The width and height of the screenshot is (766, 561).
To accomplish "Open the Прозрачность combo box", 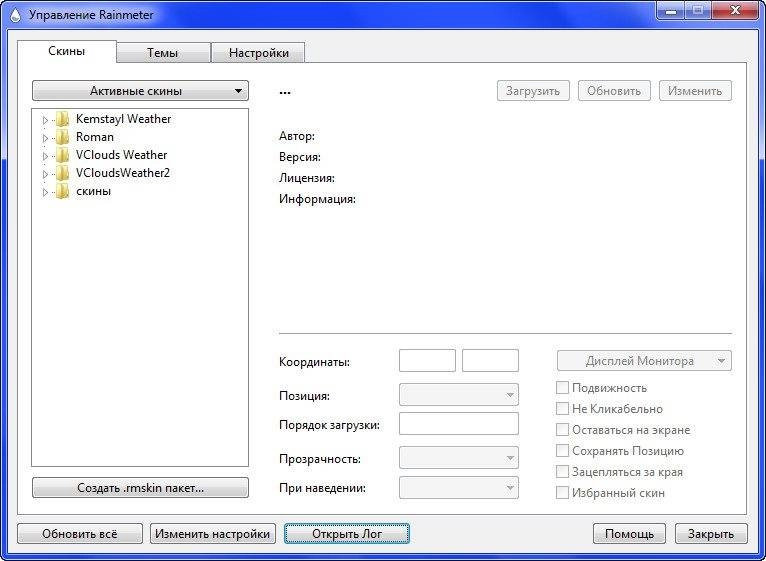I will click(x=459, y=458).
